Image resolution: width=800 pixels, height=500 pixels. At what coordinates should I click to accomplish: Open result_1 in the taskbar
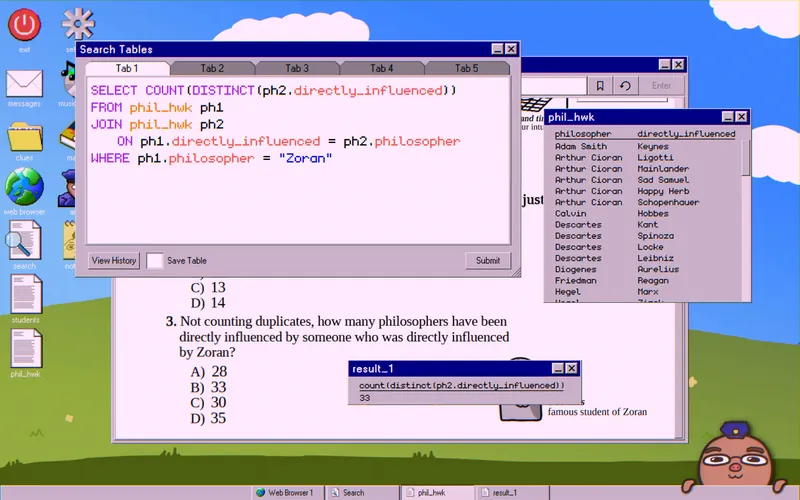[512, 492]
